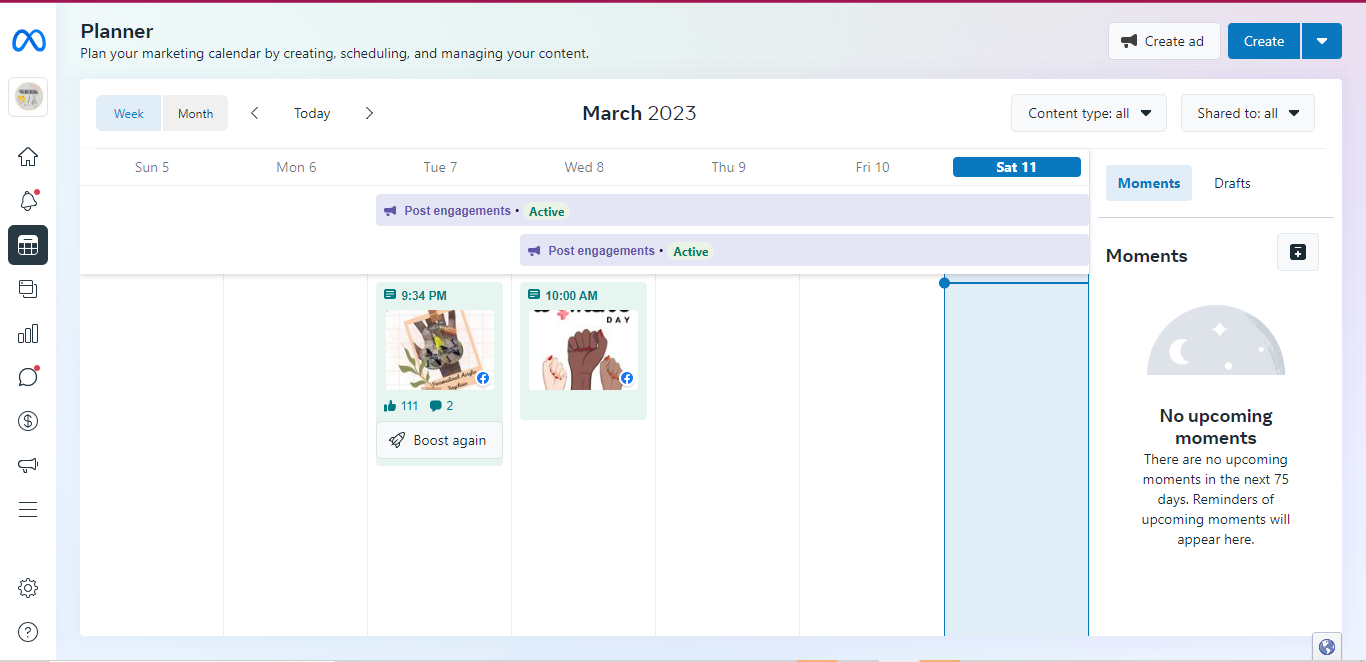Screen dimensions: 1366x662
Task: Click Active badge on second campaign bar
Action: click(x=691, y=251)
